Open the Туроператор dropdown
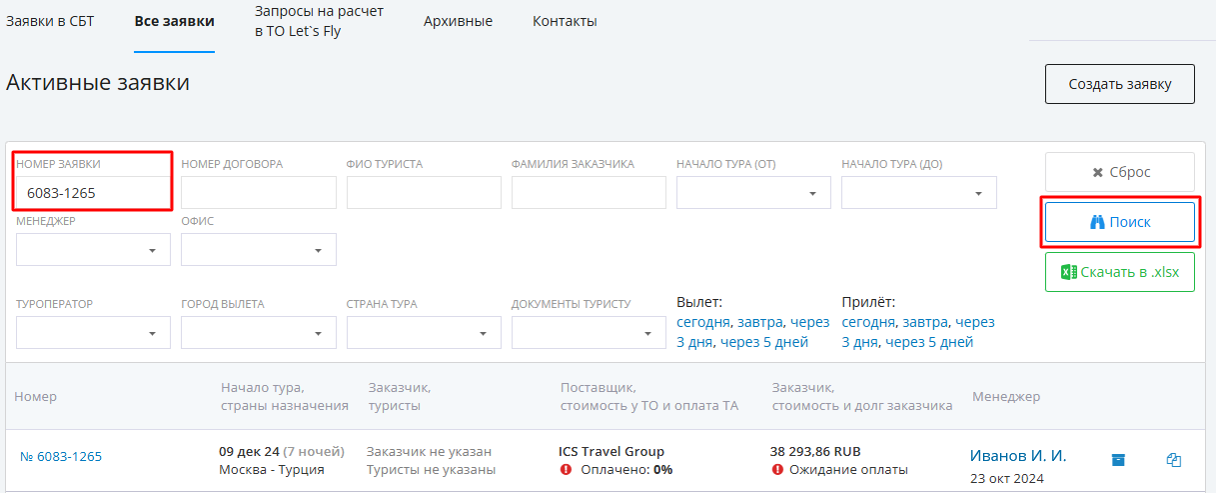 93,333
